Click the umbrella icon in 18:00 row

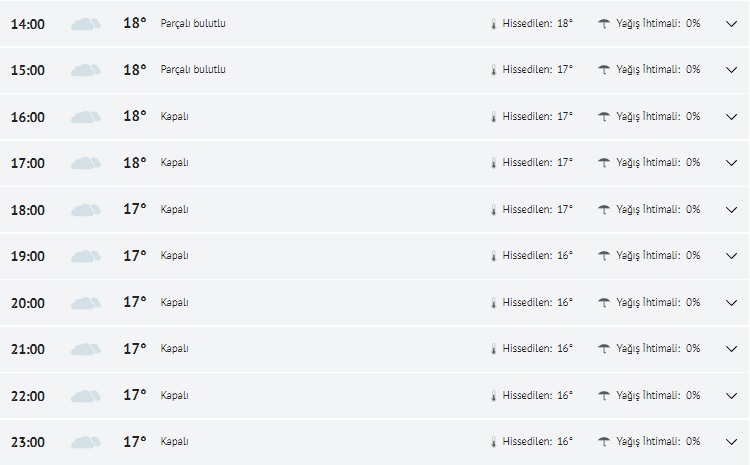pos(604,210)
